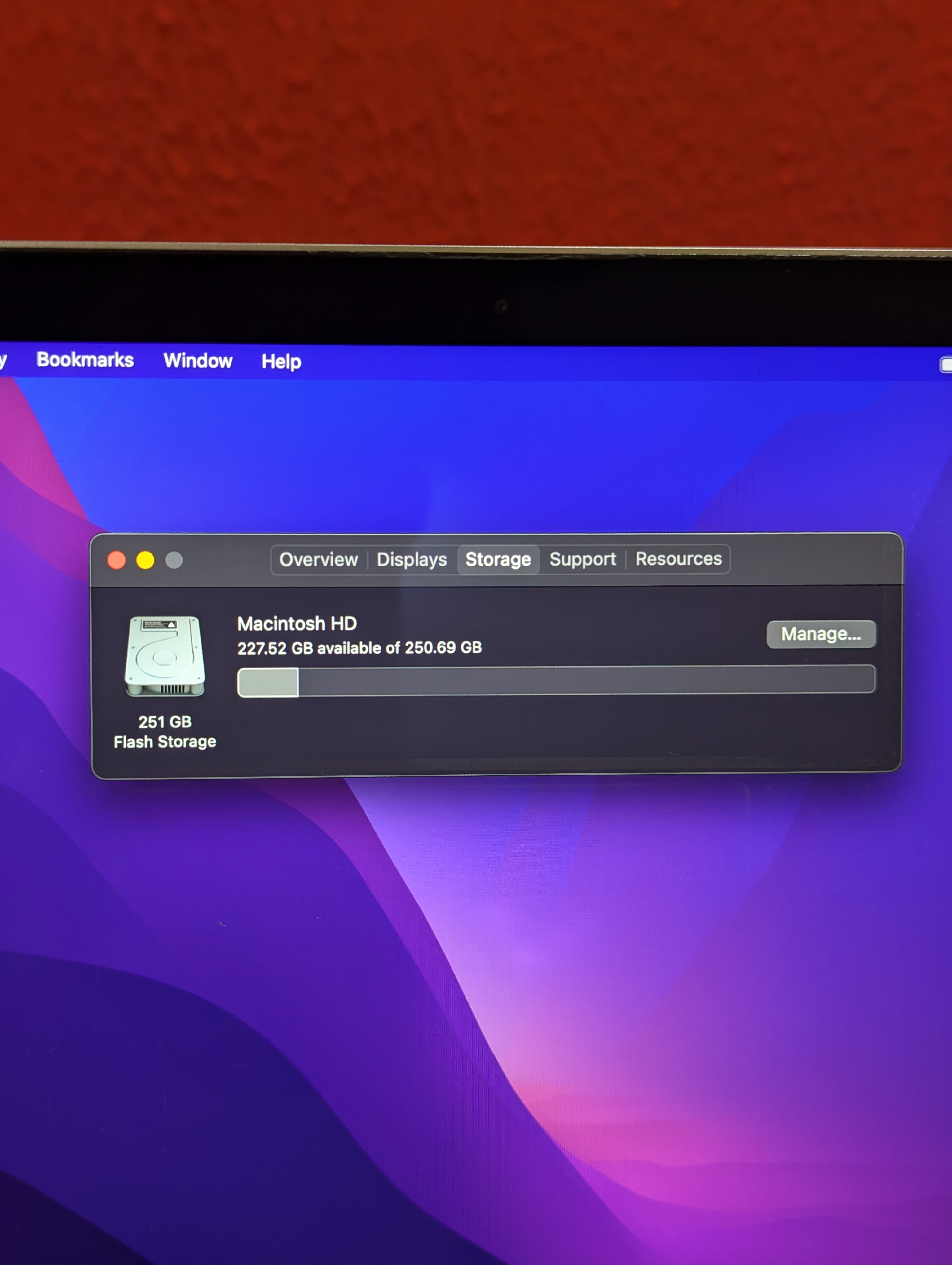The width and height of the screenshot is (952, 1265).
Task: Select the Storage tab
Action: point(498,559)
